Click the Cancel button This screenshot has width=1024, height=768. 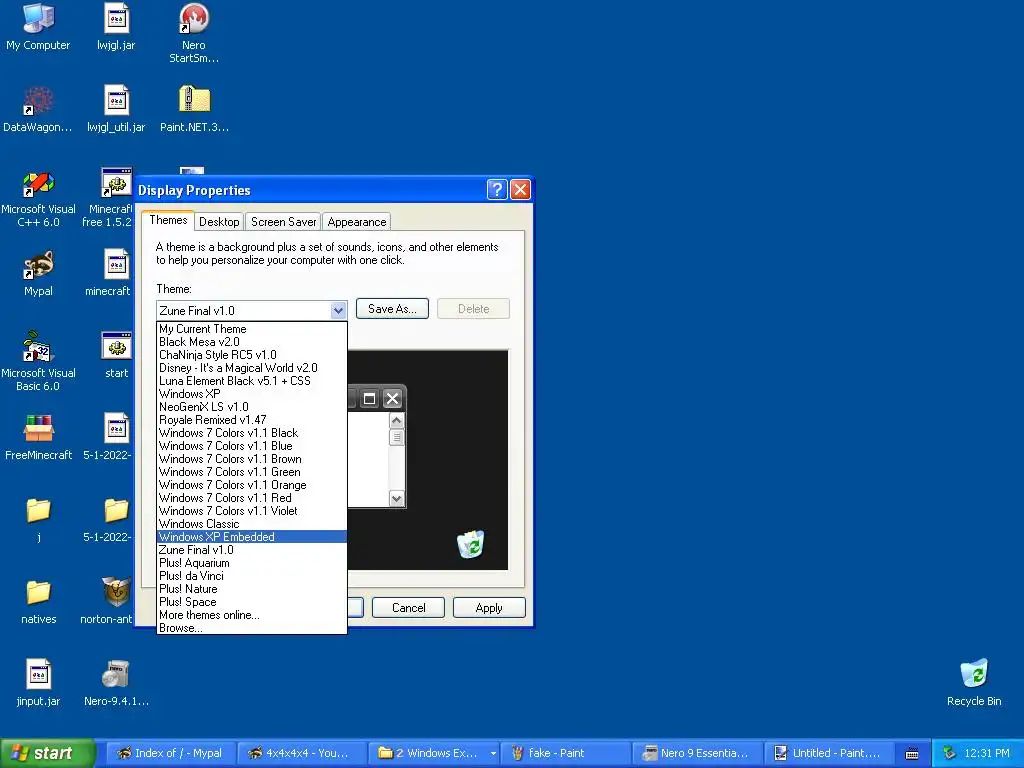(408, 607)
